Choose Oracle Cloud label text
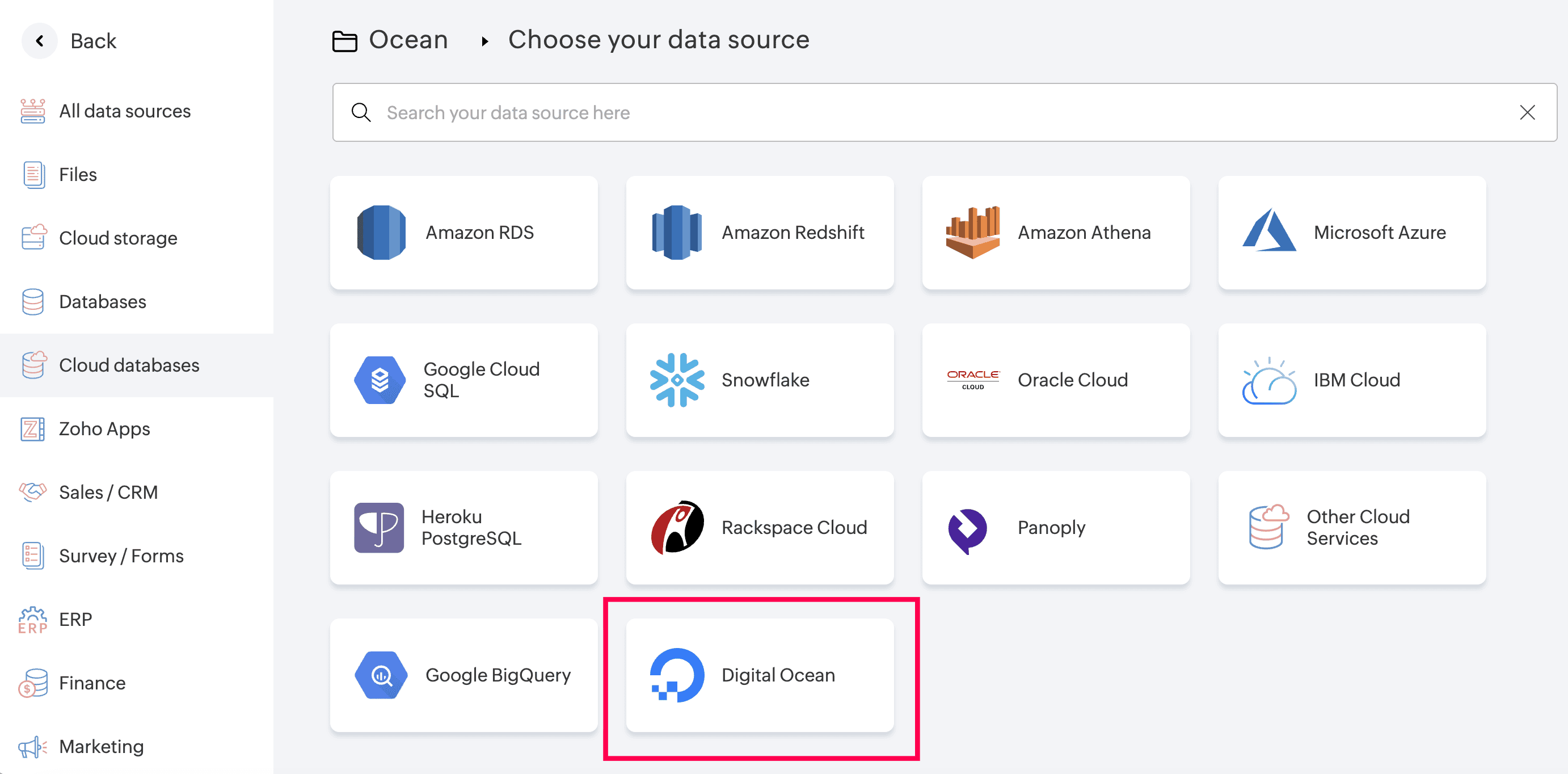Viewport: 1568px width, 774px height. (x=1073, y=380)
